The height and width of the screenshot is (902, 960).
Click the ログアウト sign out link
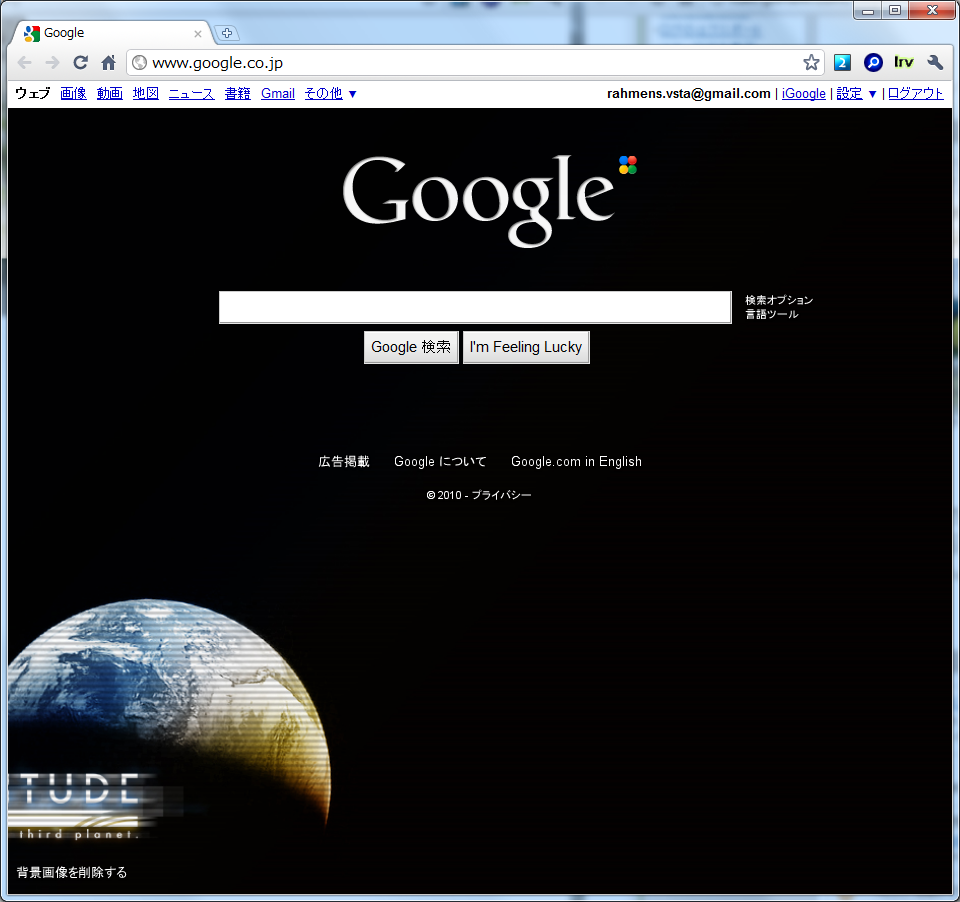click(x=916, y=94)
